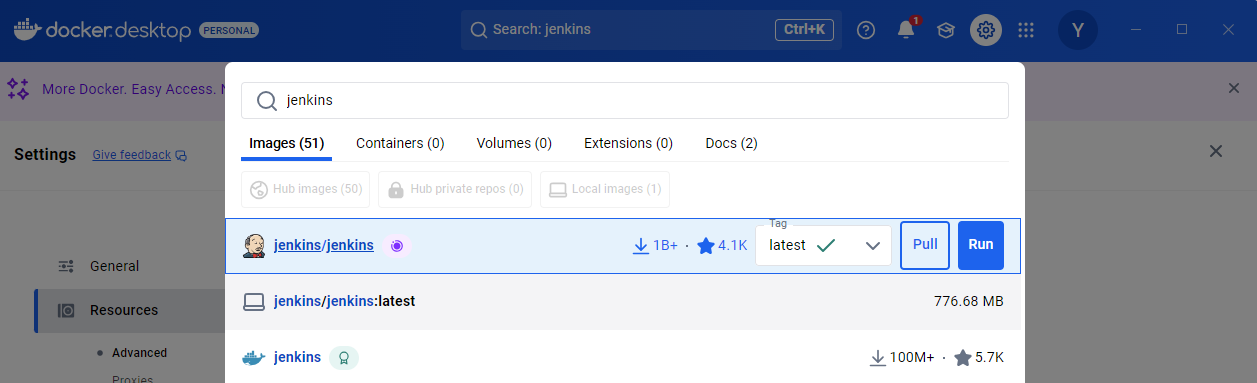
Task: Click the 776.68 MB size text
Action: 969,301
